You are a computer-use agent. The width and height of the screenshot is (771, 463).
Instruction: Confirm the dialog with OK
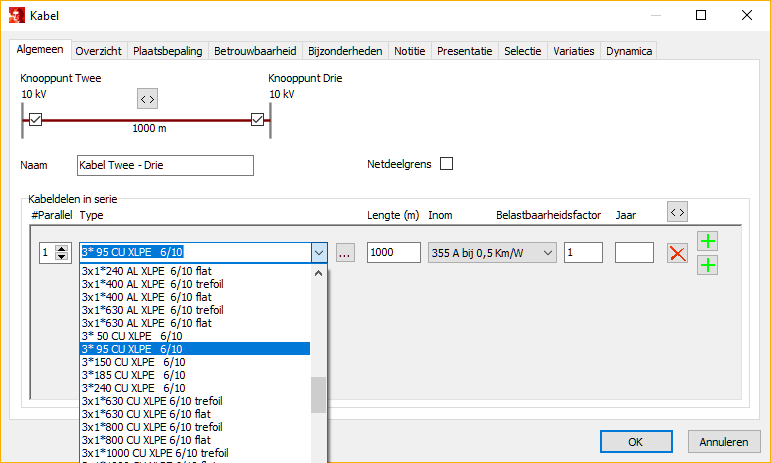point(635,441)
